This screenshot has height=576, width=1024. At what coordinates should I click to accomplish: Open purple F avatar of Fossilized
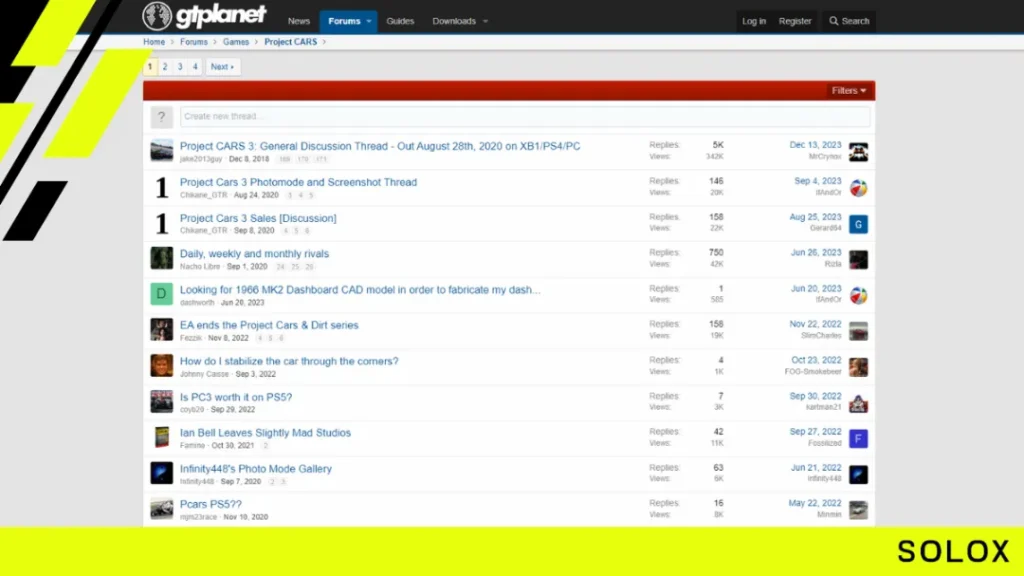pos(858,438)
